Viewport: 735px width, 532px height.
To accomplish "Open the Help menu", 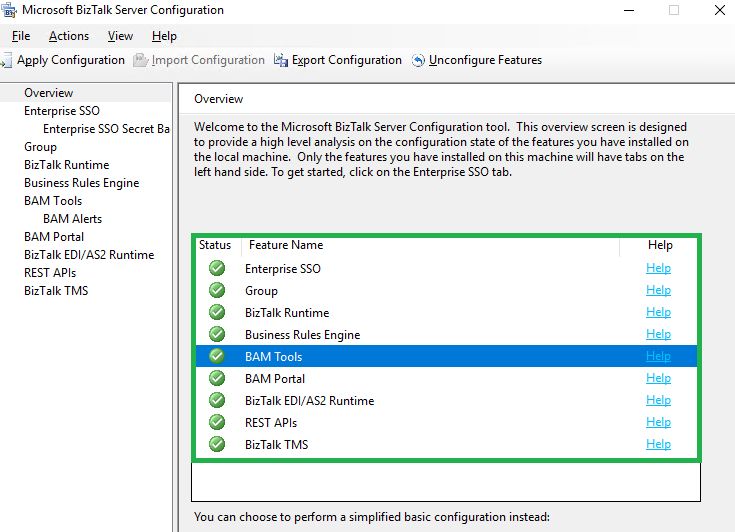I will click(x=165, y=36).
